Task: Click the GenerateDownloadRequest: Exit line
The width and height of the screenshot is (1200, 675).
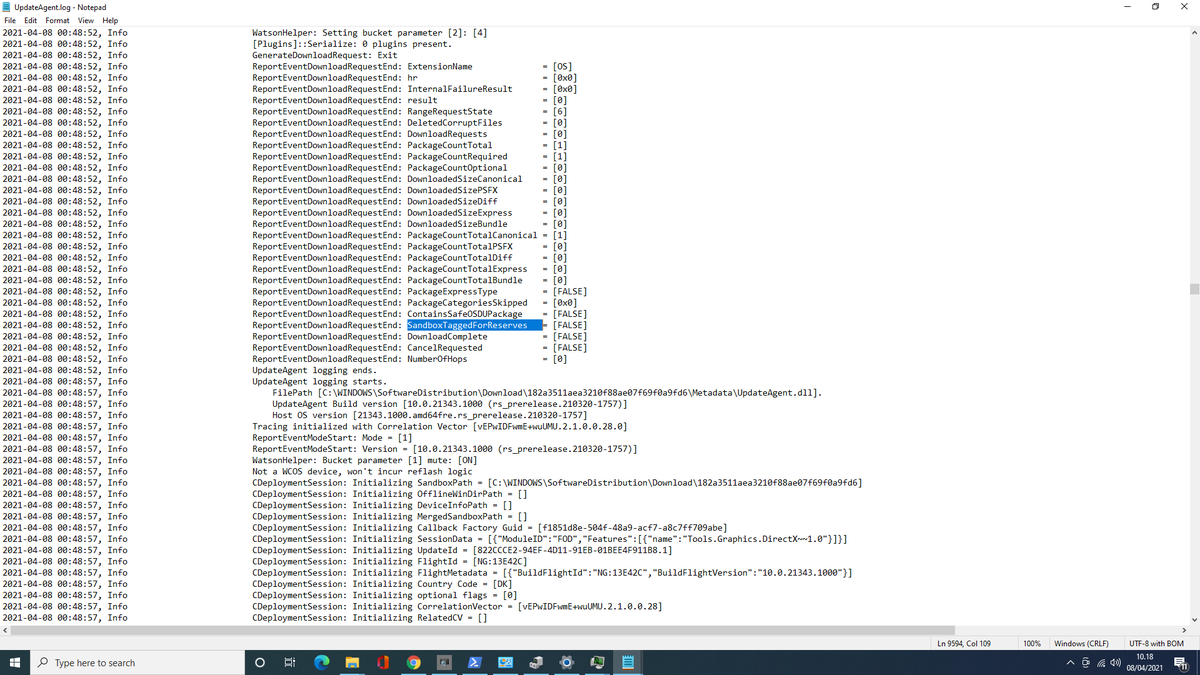Action: [x=324, y=55]
